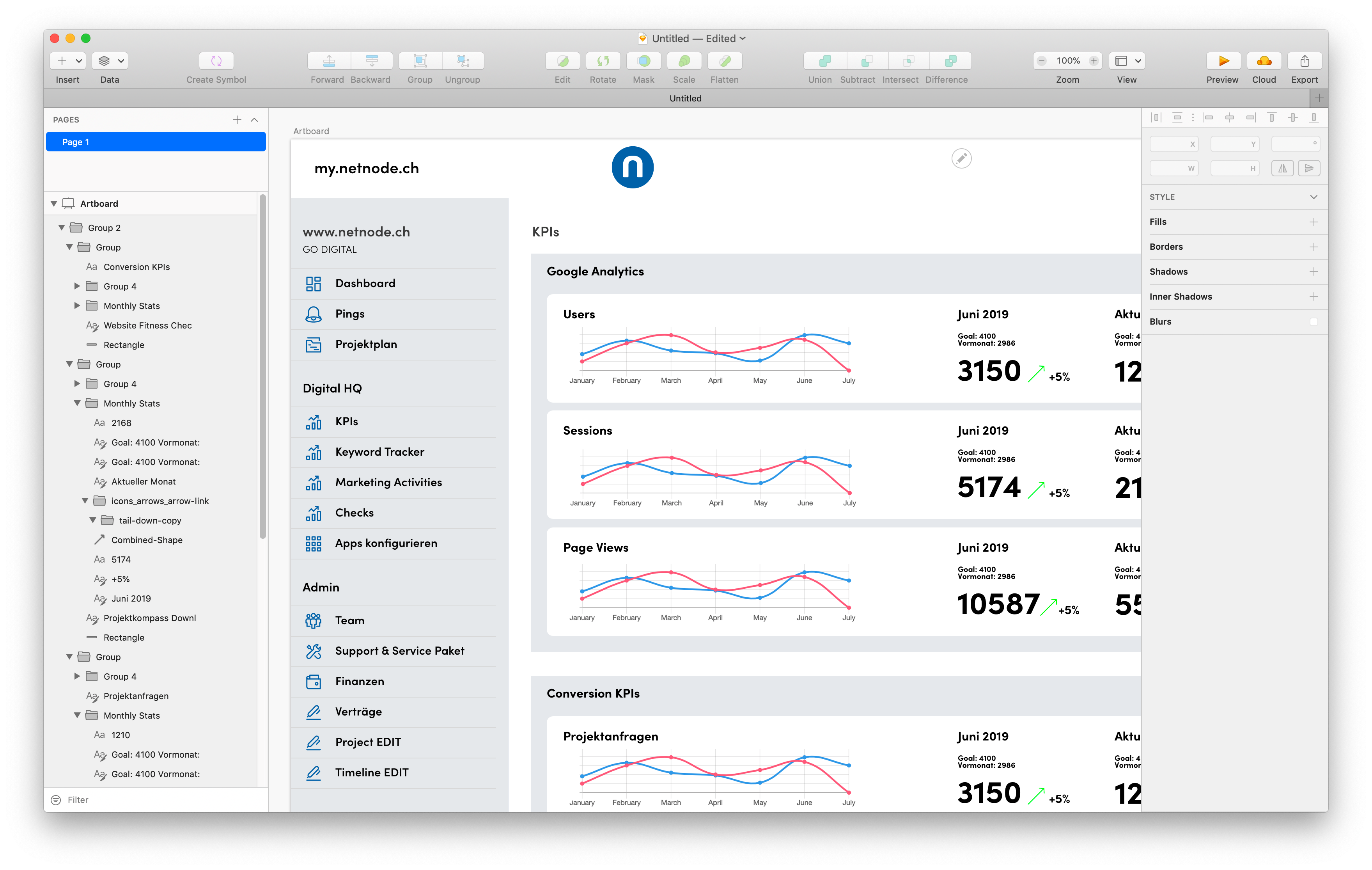The height and width of the screenshot is (870, 1372).
Task: Click the Create Symbol toolbar icon
Action: coord(216,61)
